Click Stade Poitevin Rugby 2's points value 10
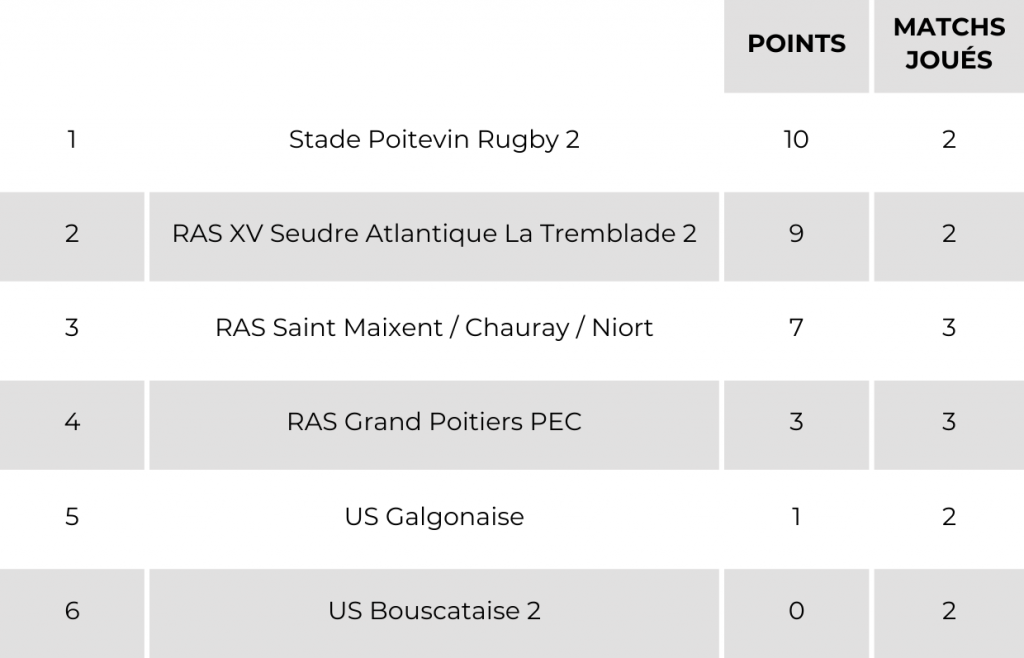 796,140
